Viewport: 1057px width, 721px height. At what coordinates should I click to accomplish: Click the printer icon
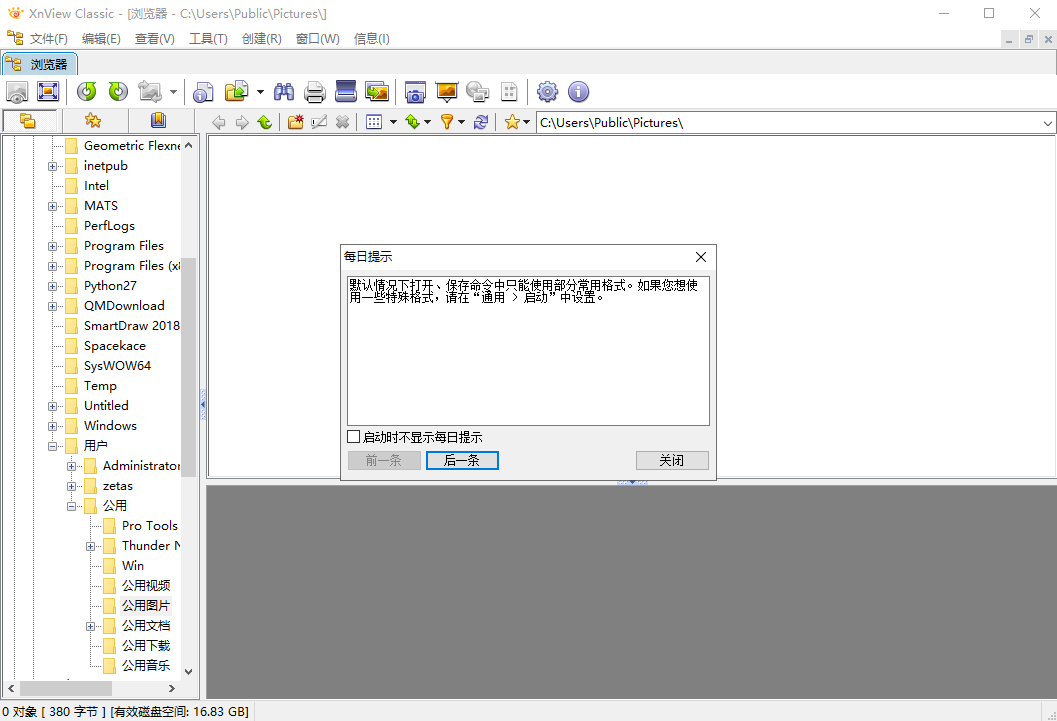[x=315, y=92]
